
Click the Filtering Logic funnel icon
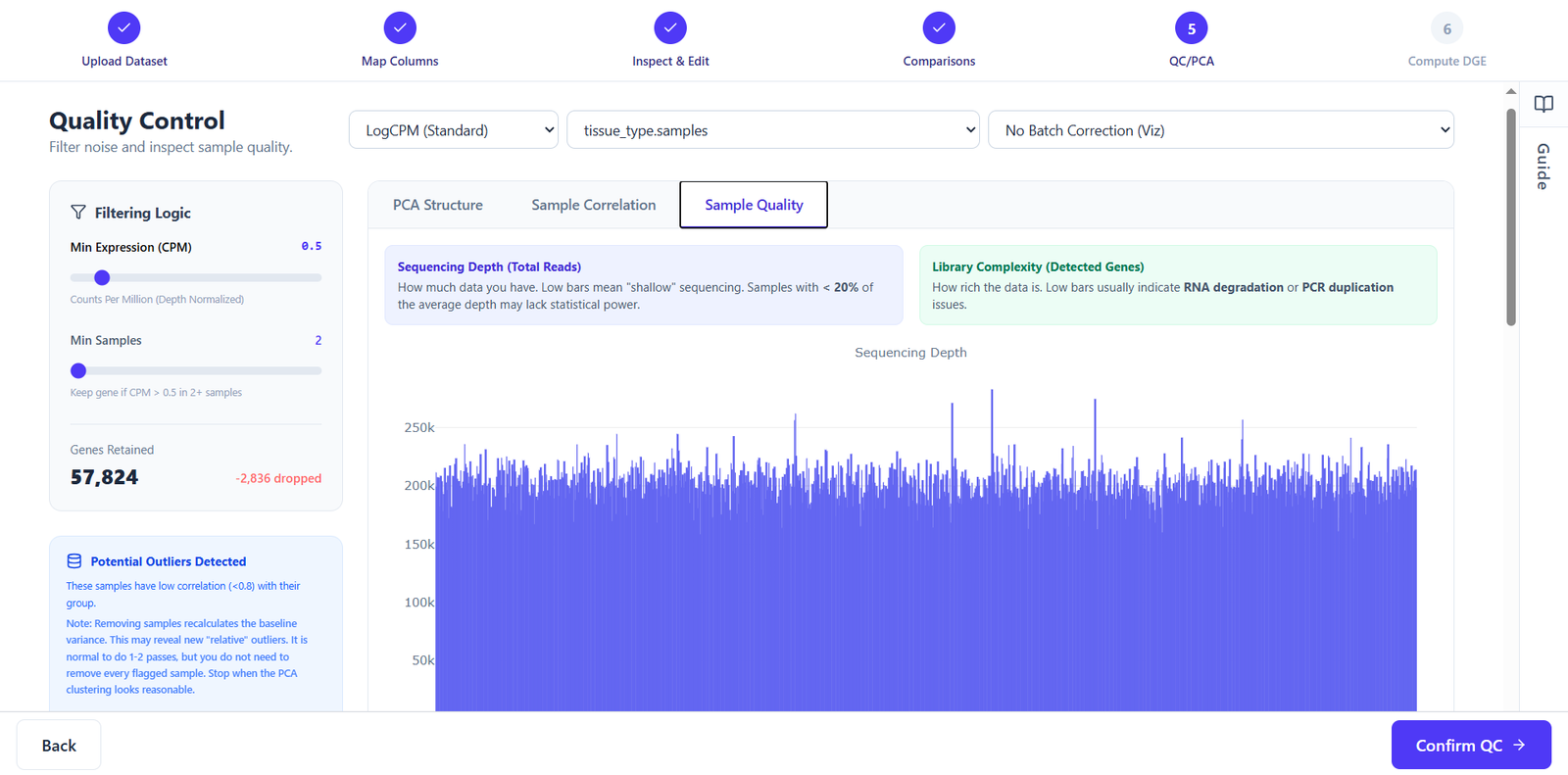coord(78,213)
